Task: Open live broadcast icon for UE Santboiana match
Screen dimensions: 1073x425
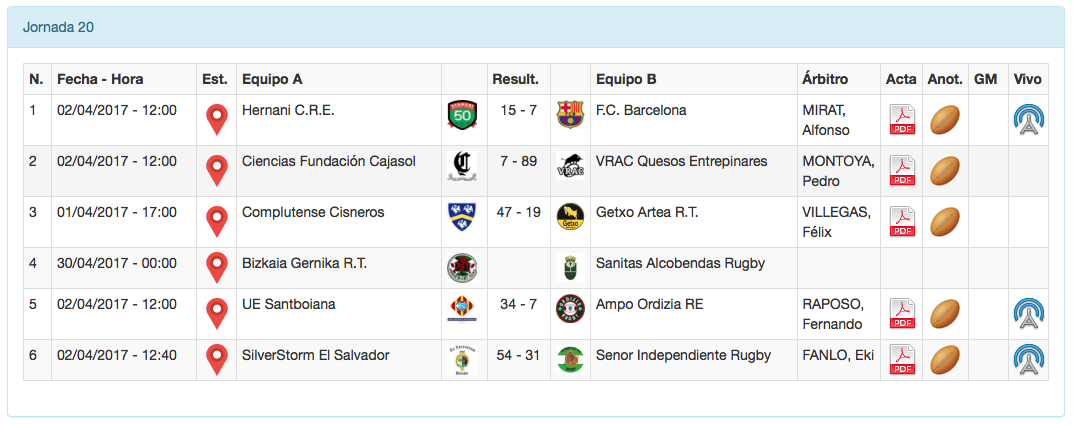Action: click(x=1028, y=314)
